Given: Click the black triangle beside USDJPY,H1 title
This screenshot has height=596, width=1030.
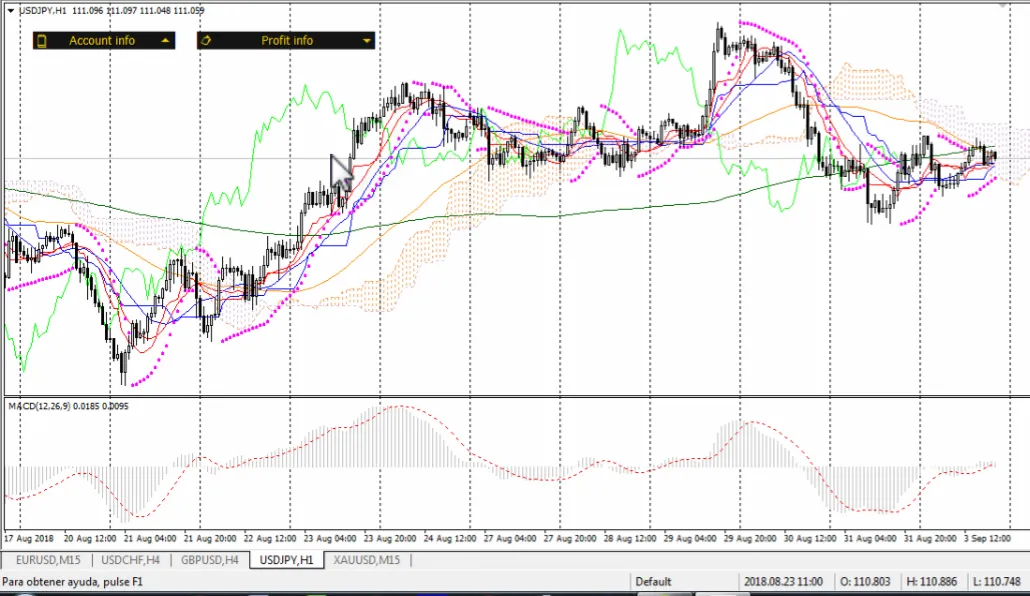Looking at the screenshot, I should click(11, 11).
